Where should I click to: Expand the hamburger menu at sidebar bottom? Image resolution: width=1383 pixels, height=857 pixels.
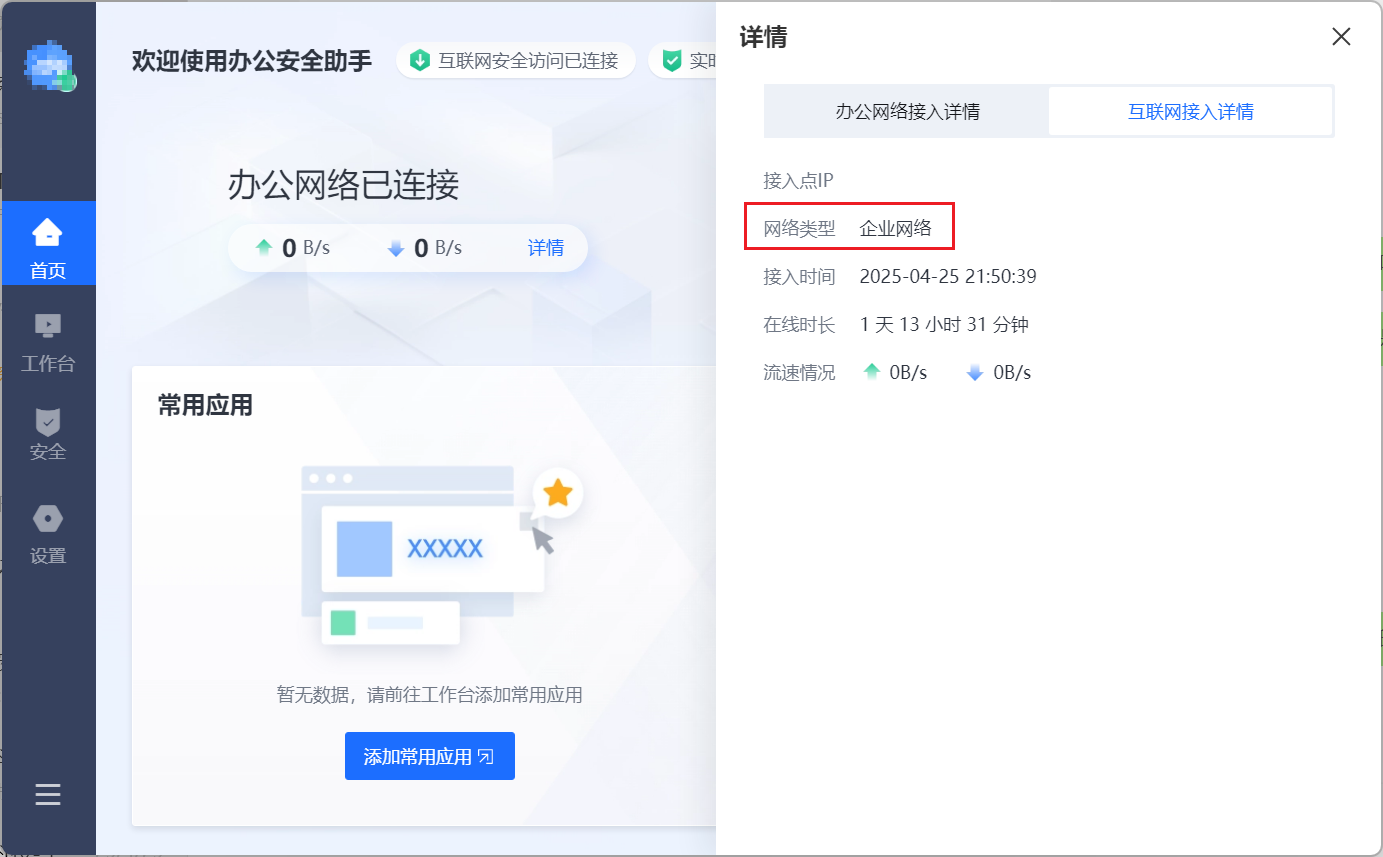coord(48,795)
